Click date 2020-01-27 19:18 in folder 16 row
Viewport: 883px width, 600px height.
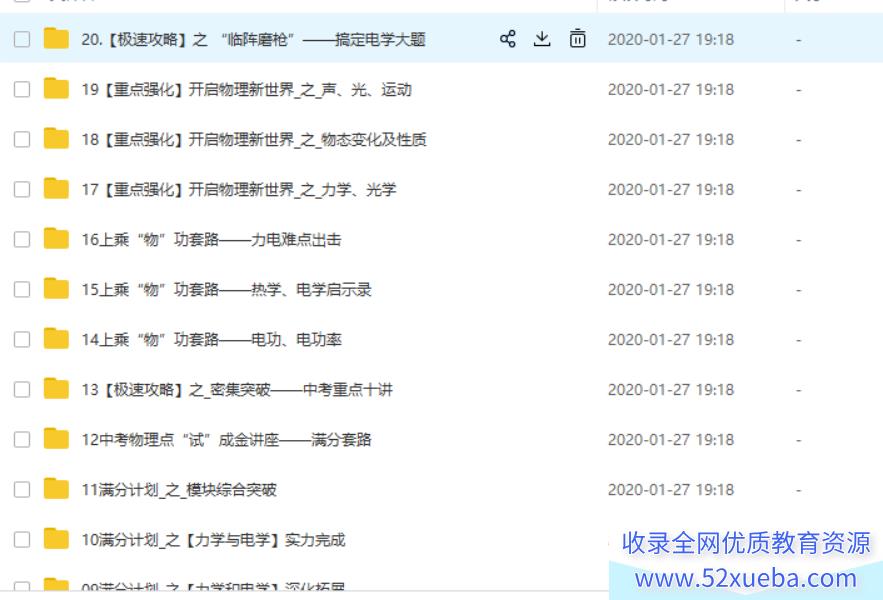[x=671, y=239]
